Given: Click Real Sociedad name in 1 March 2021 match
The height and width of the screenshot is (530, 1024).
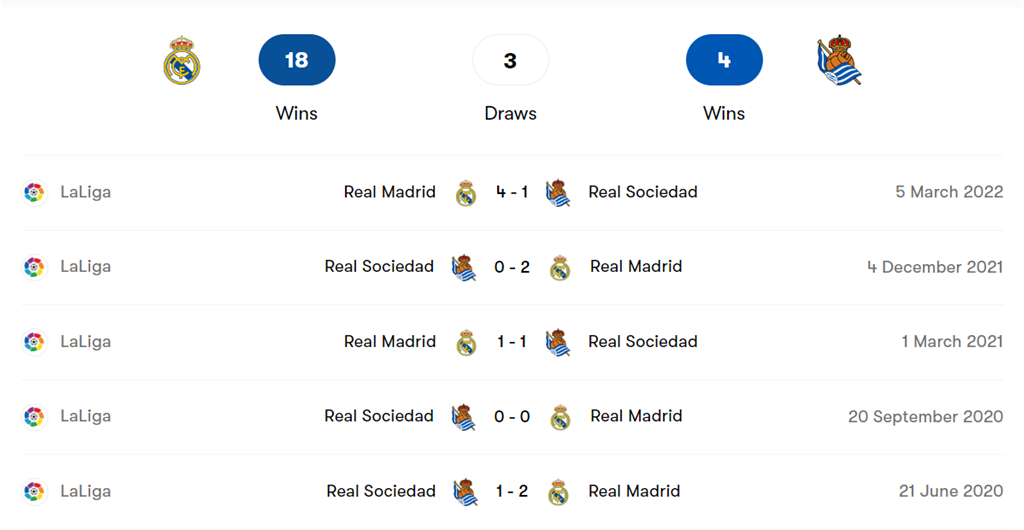Looking at the screenshot, I should (x=643, y=341).
